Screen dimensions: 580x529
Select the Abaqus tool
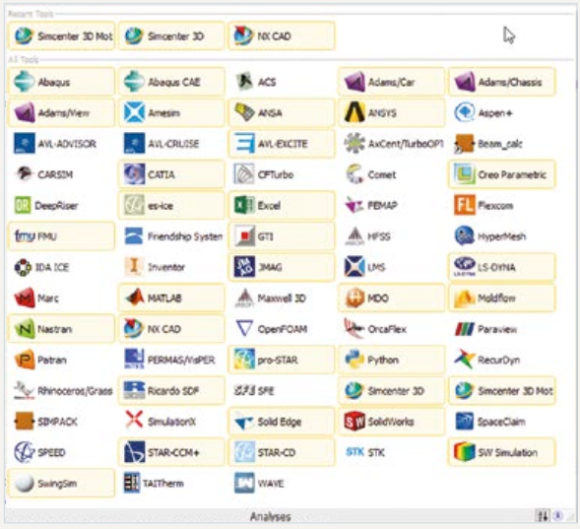61,82
